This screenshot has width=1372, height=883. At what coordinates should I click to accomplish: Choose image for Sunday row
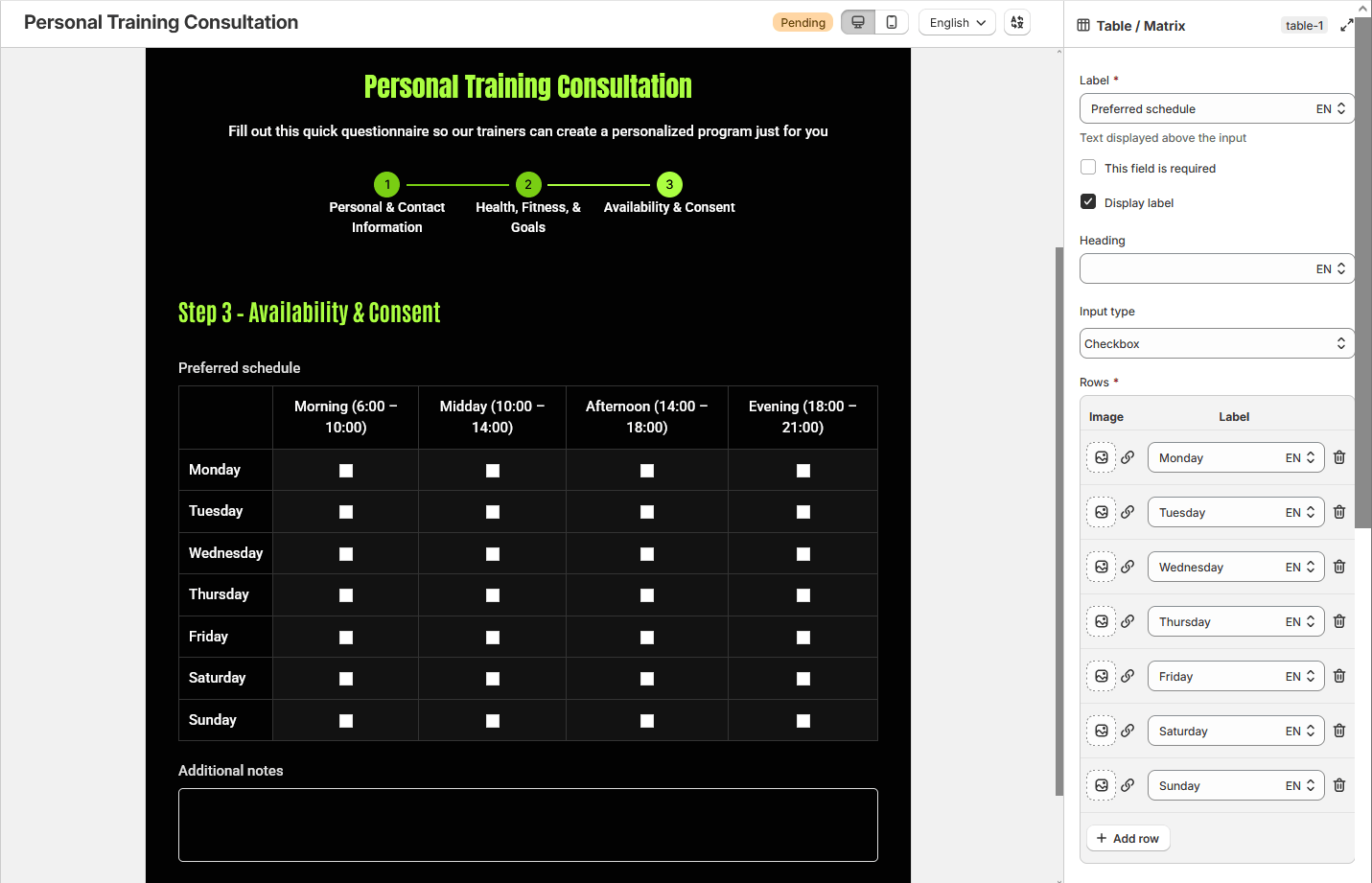click(x=1102, y=785)
